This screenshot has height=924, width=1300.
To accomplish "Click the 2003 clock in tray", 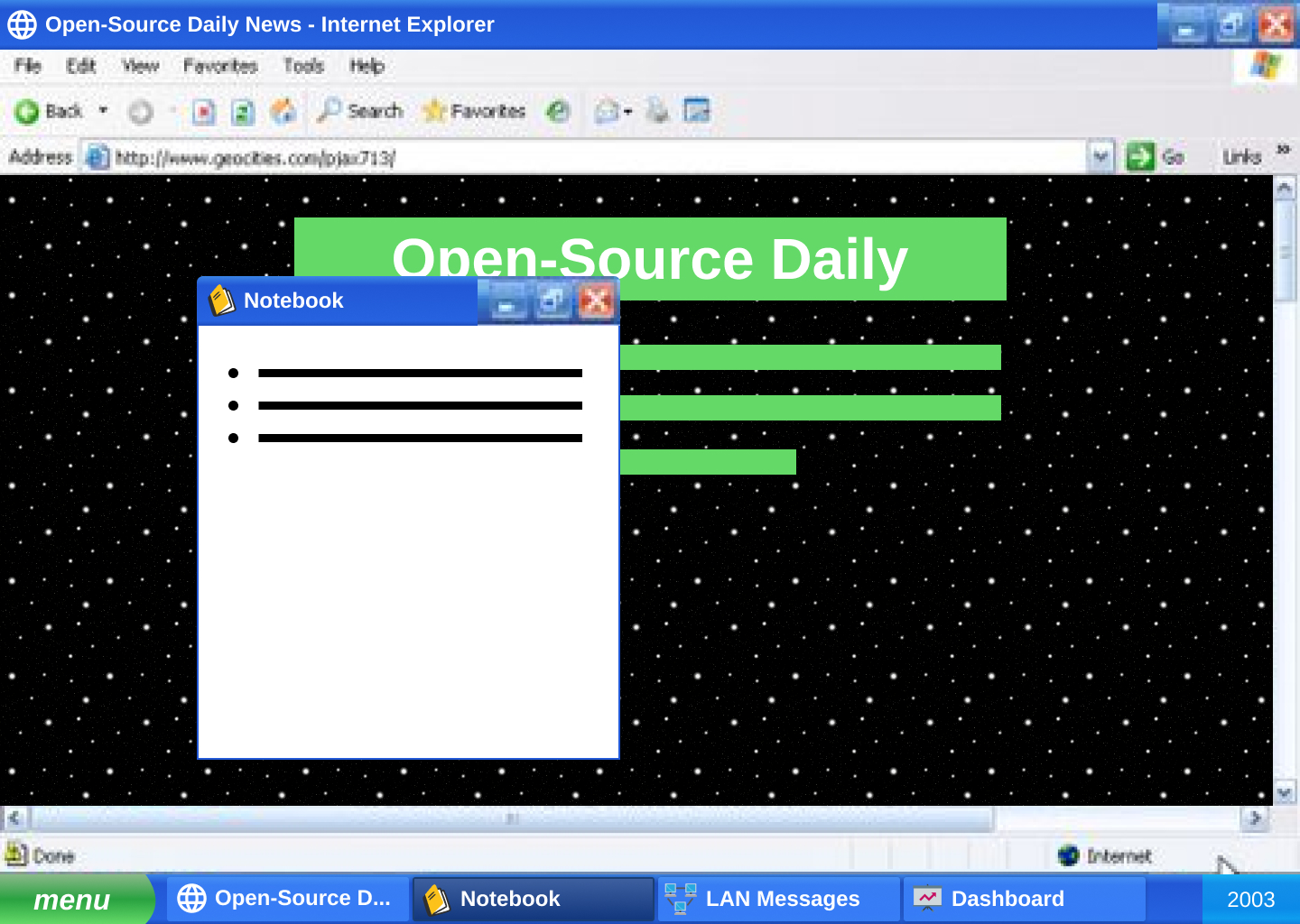I will tap(1251, 900).
